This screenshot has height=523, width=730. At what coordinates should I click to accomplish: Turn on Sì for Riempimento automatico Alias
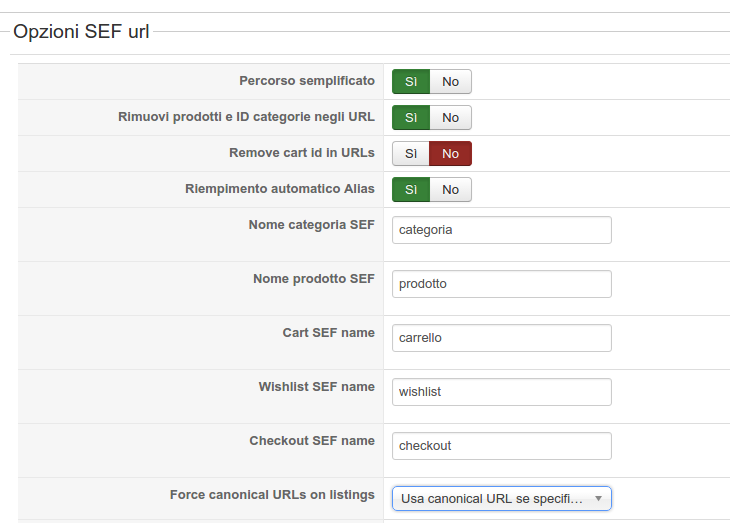click(x=411, y=190)
